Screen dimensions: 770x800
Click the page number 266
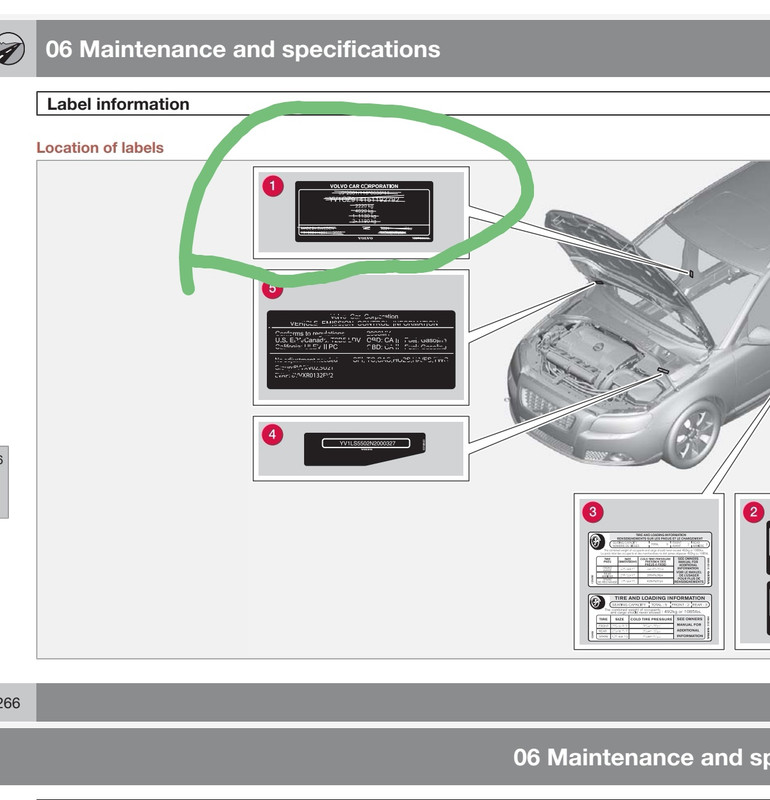coord(9,703)
